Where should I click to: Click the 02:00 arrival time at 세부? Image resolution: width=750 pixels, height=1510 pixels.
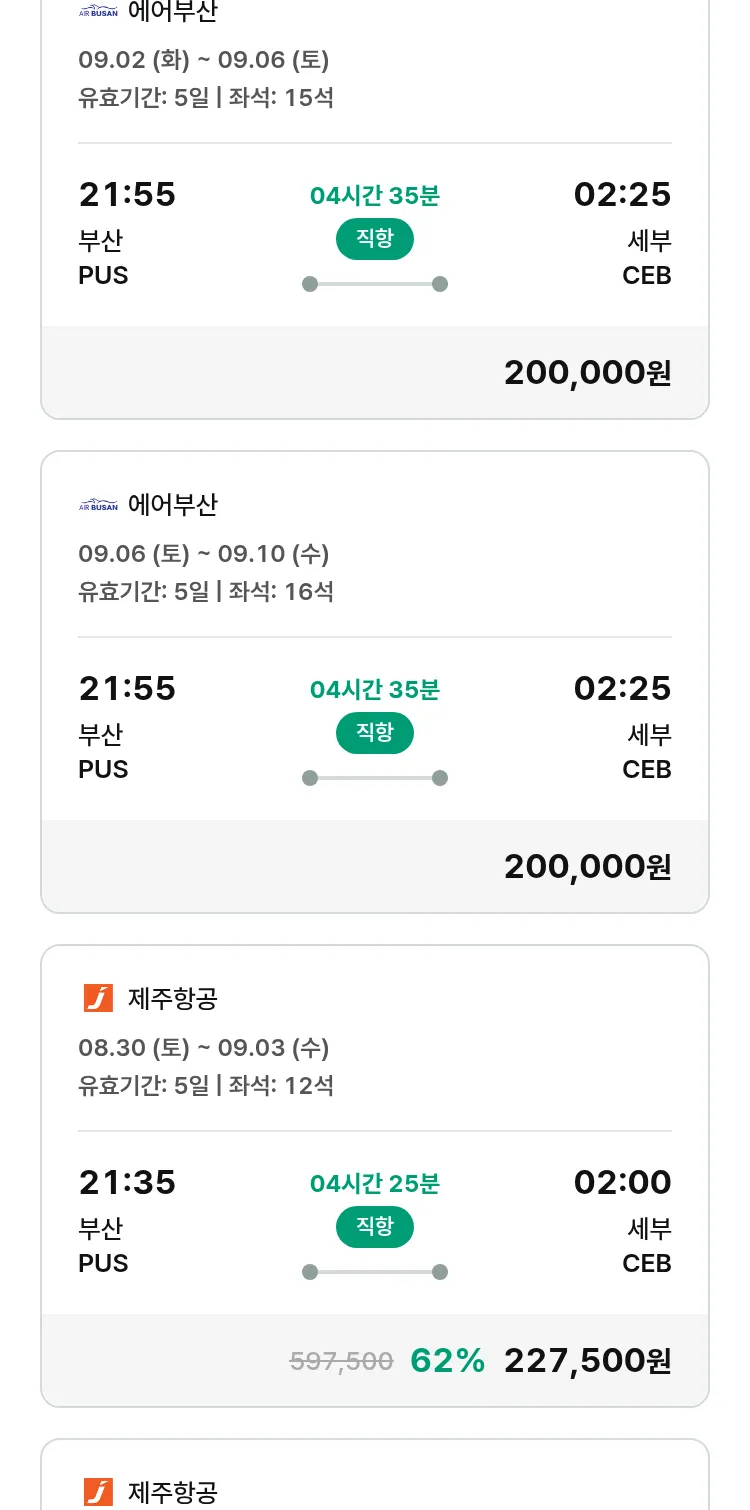click(x=622, y=1182)
